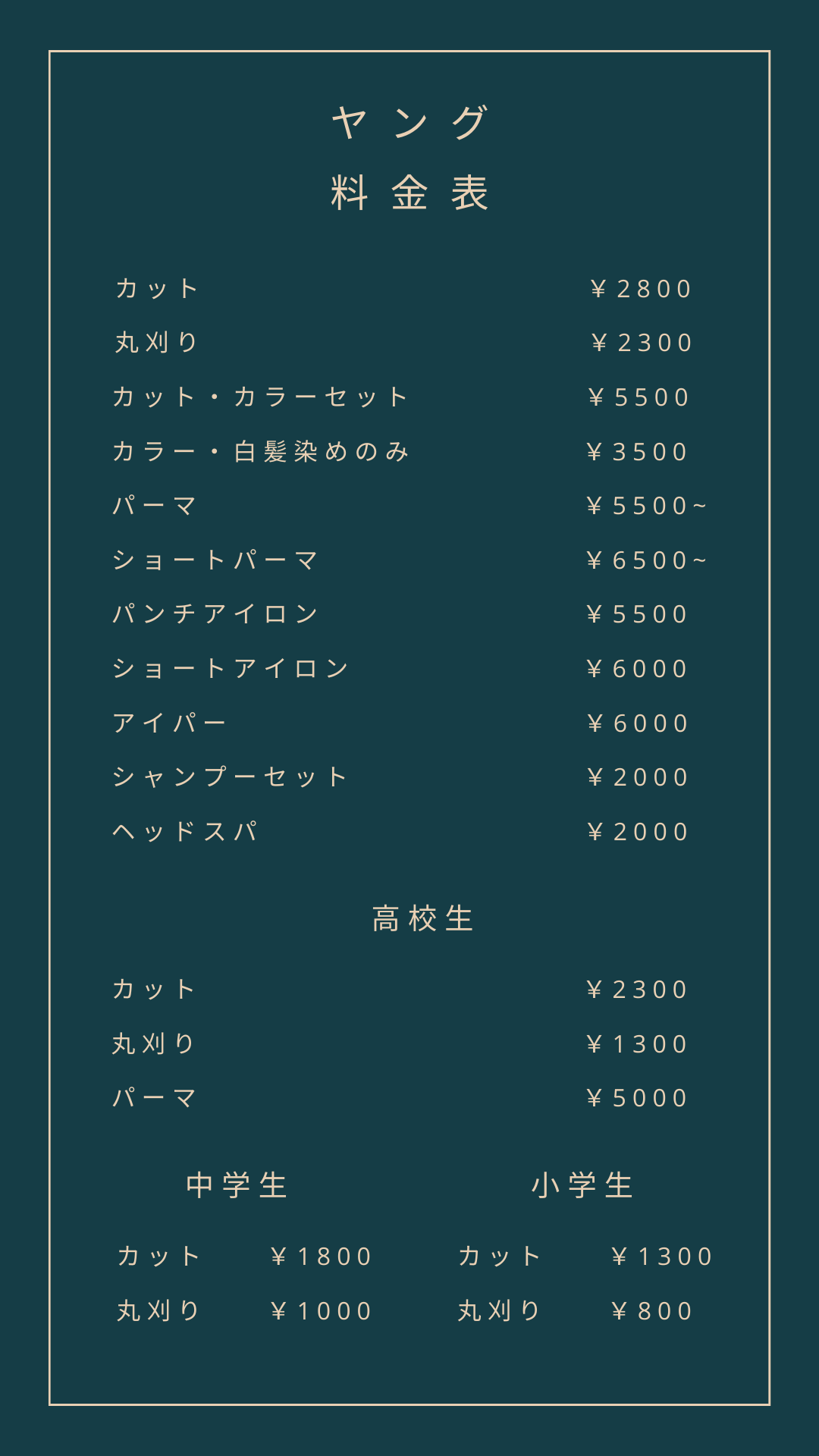Click the カット・カラーセット menu item
The height and width of the screenshot is (1456, 819).
(x=261, y=397)
